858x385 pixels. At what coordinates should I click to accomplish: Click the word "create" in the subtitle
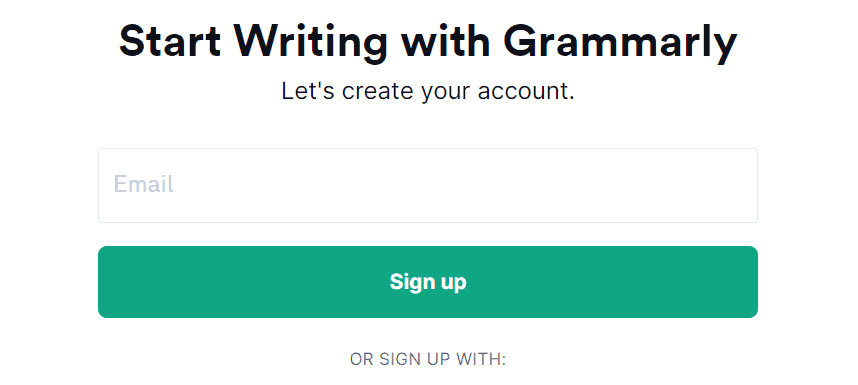click(378, 92)
